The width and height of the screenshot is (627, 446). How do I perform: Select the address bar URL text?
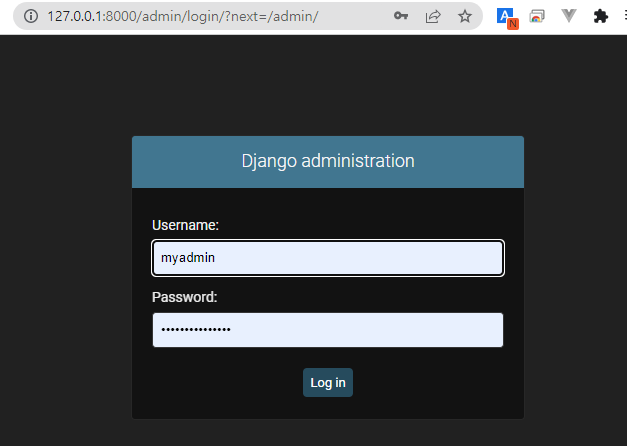[x=183, y=16]
